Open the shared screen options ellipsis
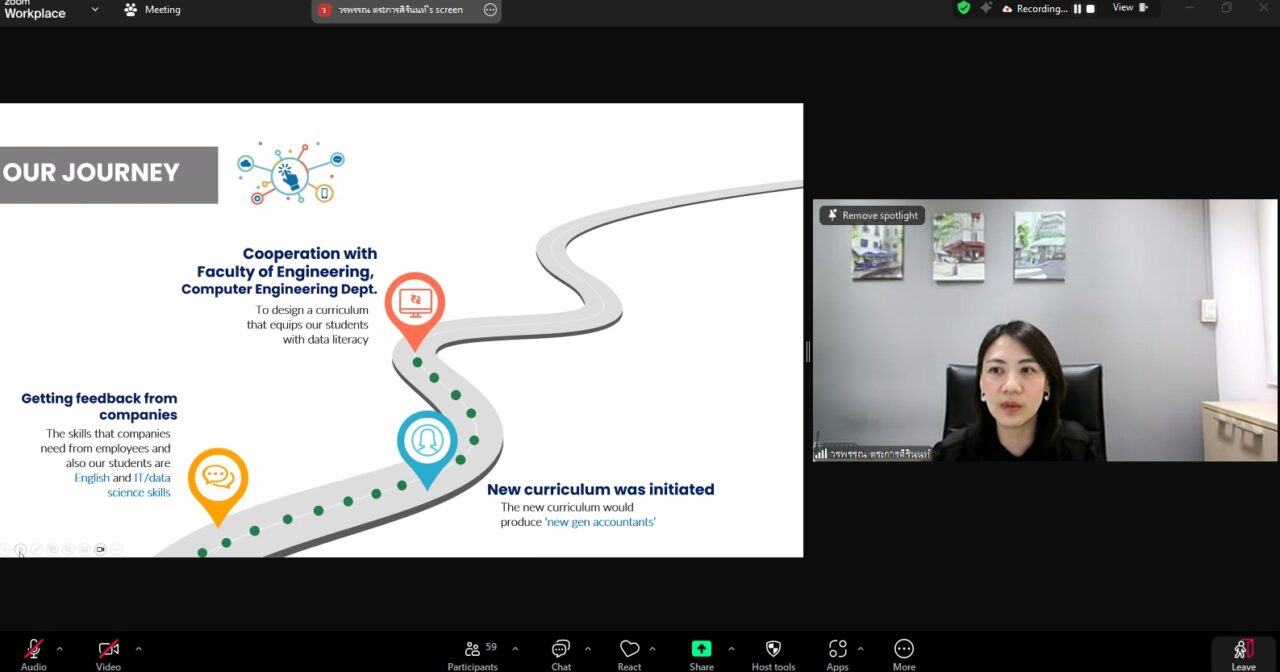 pyautogui.click(x=490, y=10)
